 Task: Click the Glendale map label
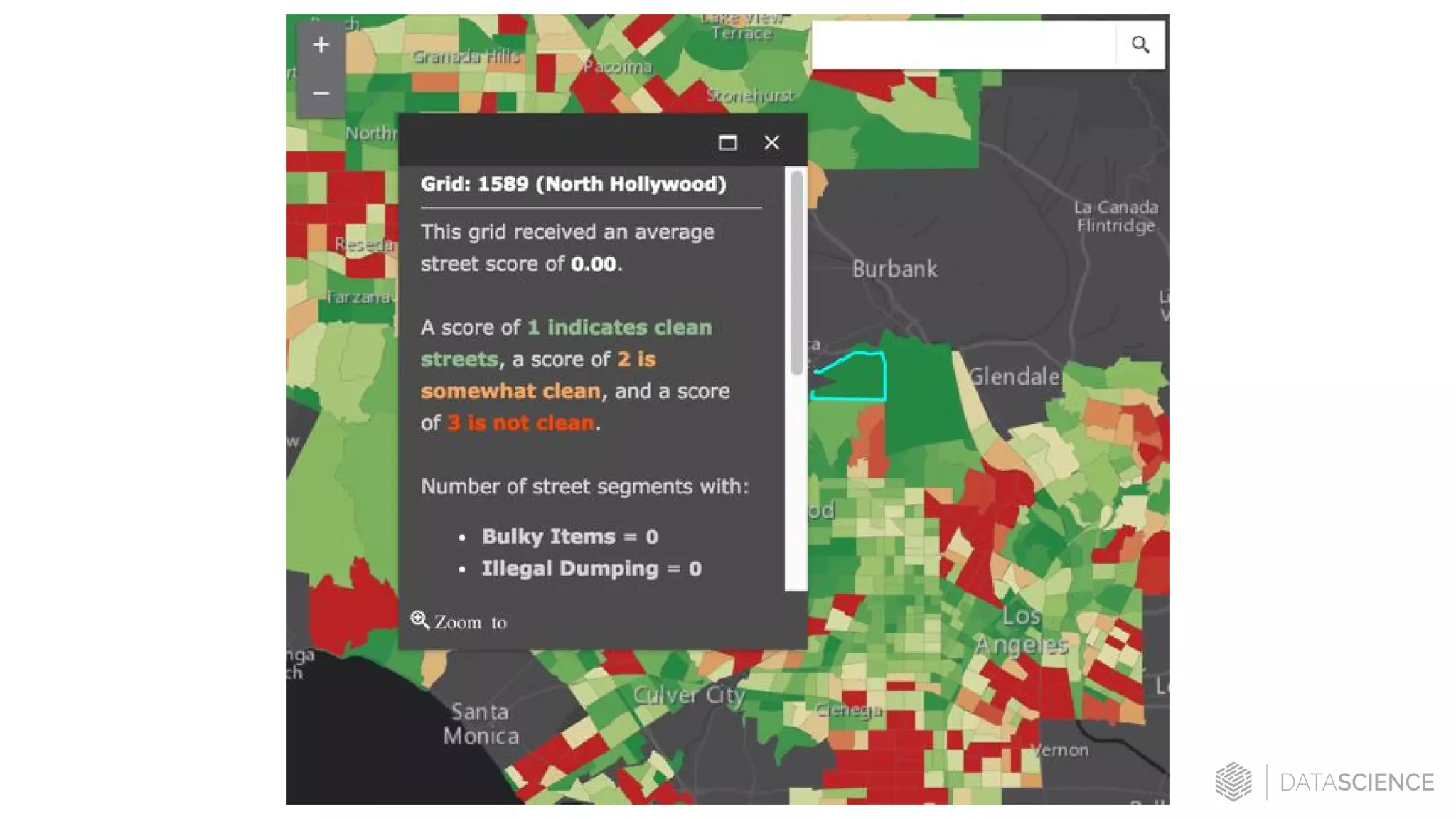coord(1015,377)
